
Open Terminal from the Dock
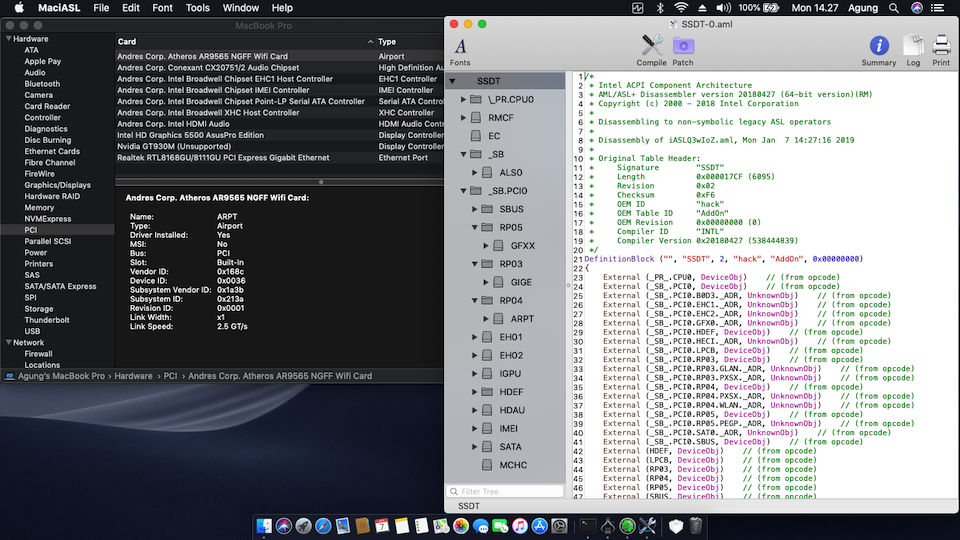click(589, 525)
